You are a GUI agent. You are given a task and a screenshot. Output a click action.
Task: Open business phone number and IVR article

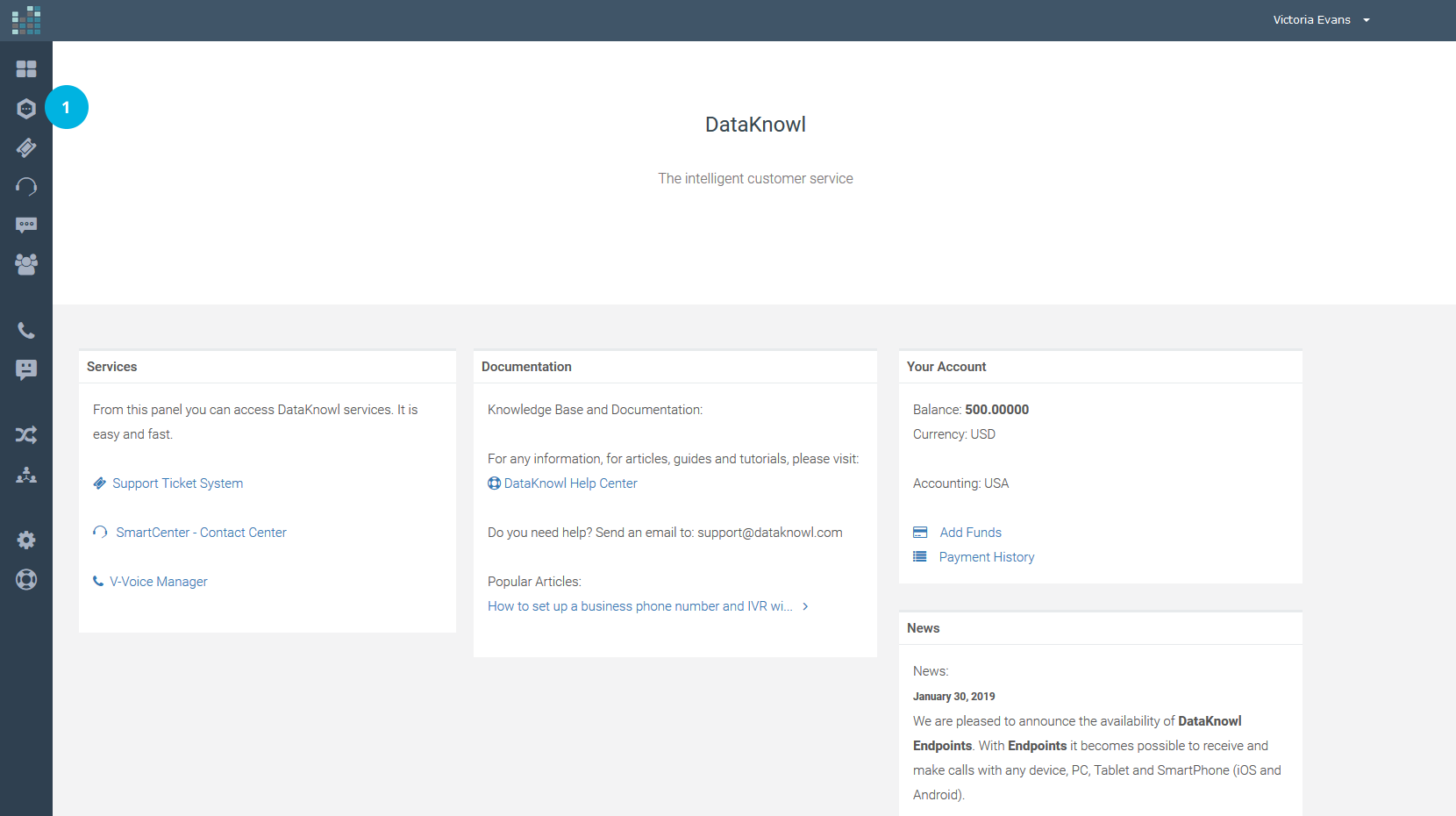tap(640, 606)
